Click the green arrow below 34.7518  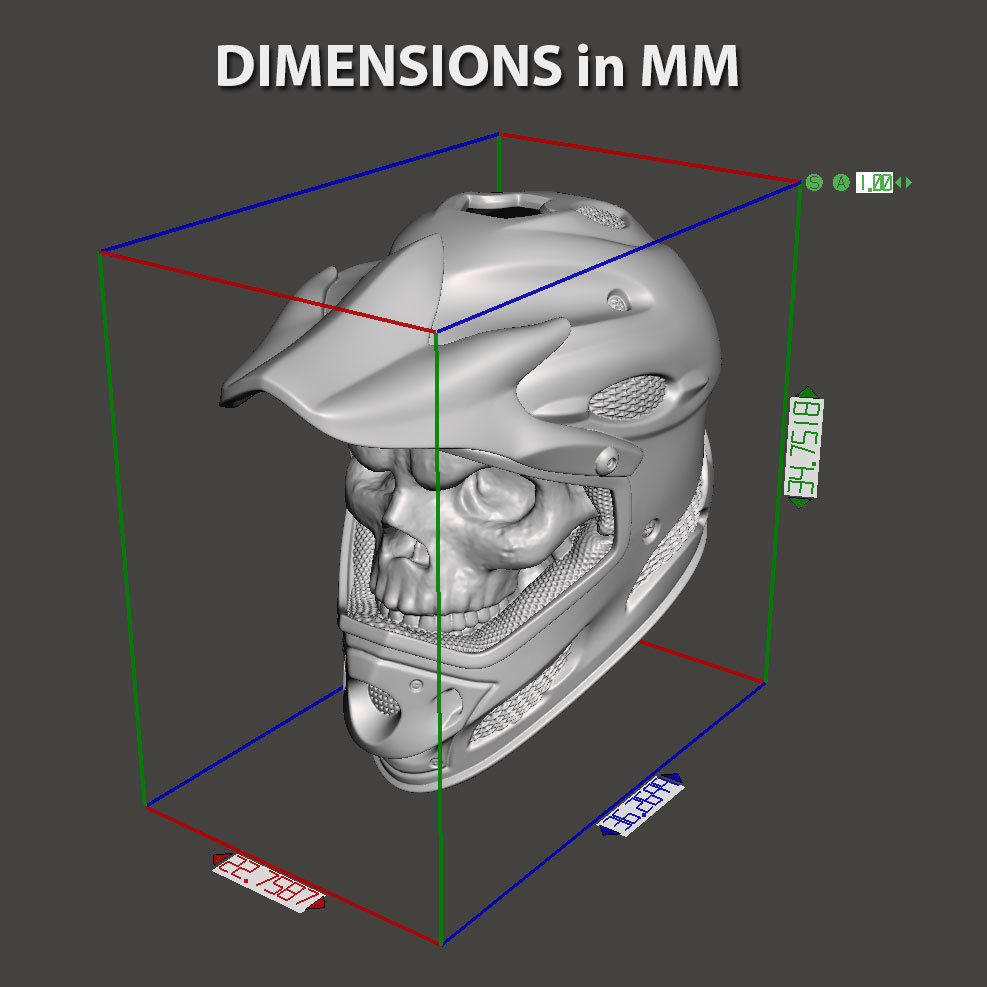click(x=799, y=502)
